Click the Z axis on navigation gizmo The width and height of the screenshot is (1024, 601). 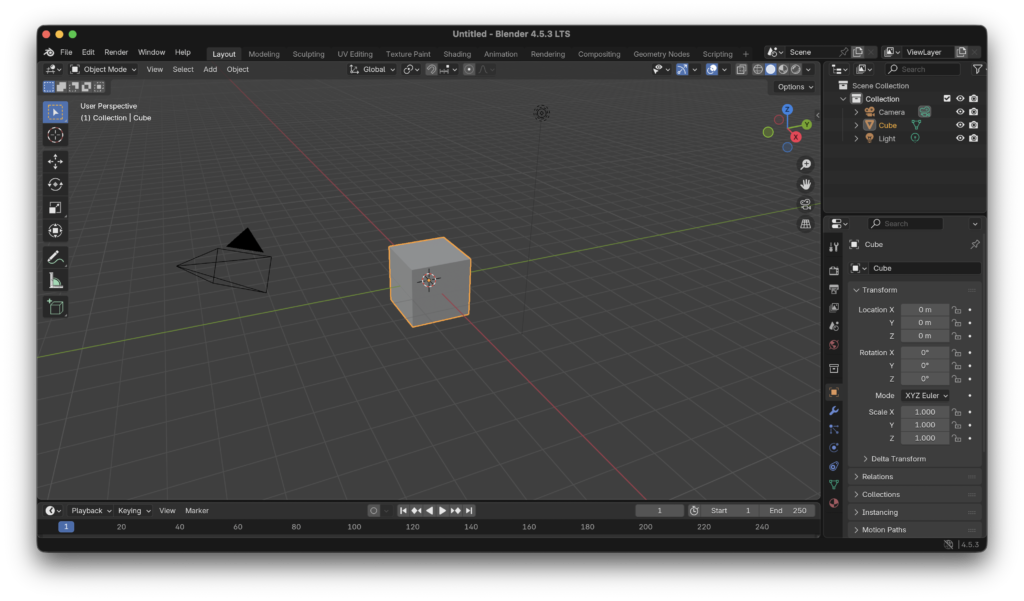(x=788, y=110)
